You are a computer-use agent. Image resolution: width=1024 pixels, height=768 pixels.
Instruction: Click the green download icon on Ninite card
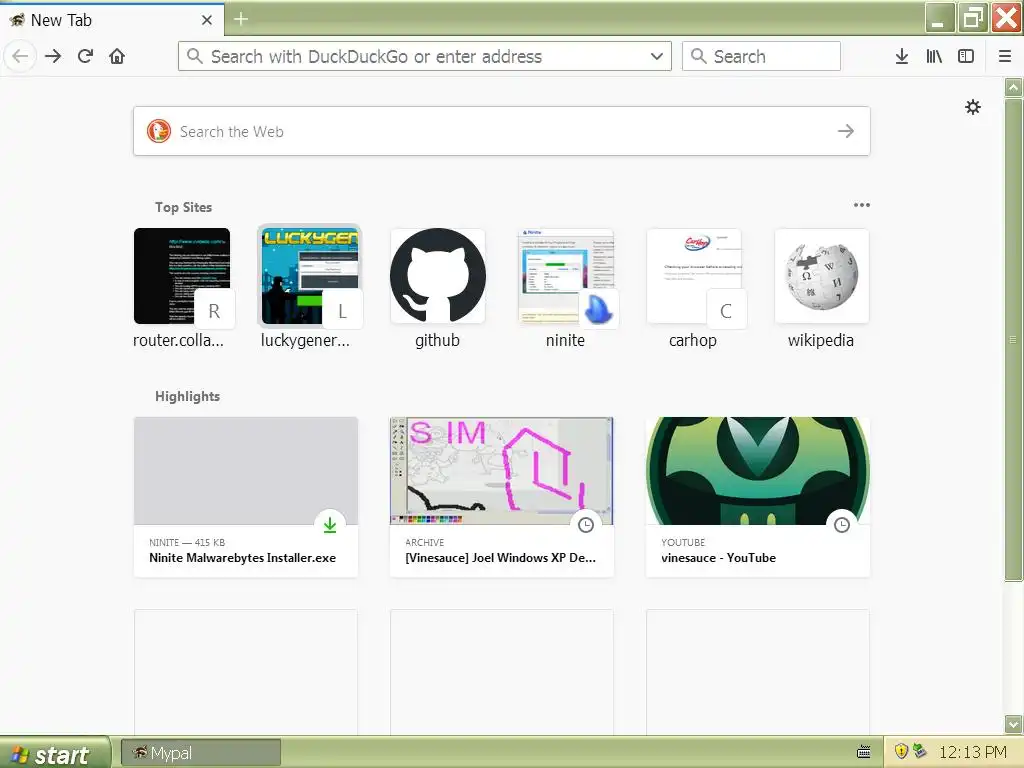(330, 525)
